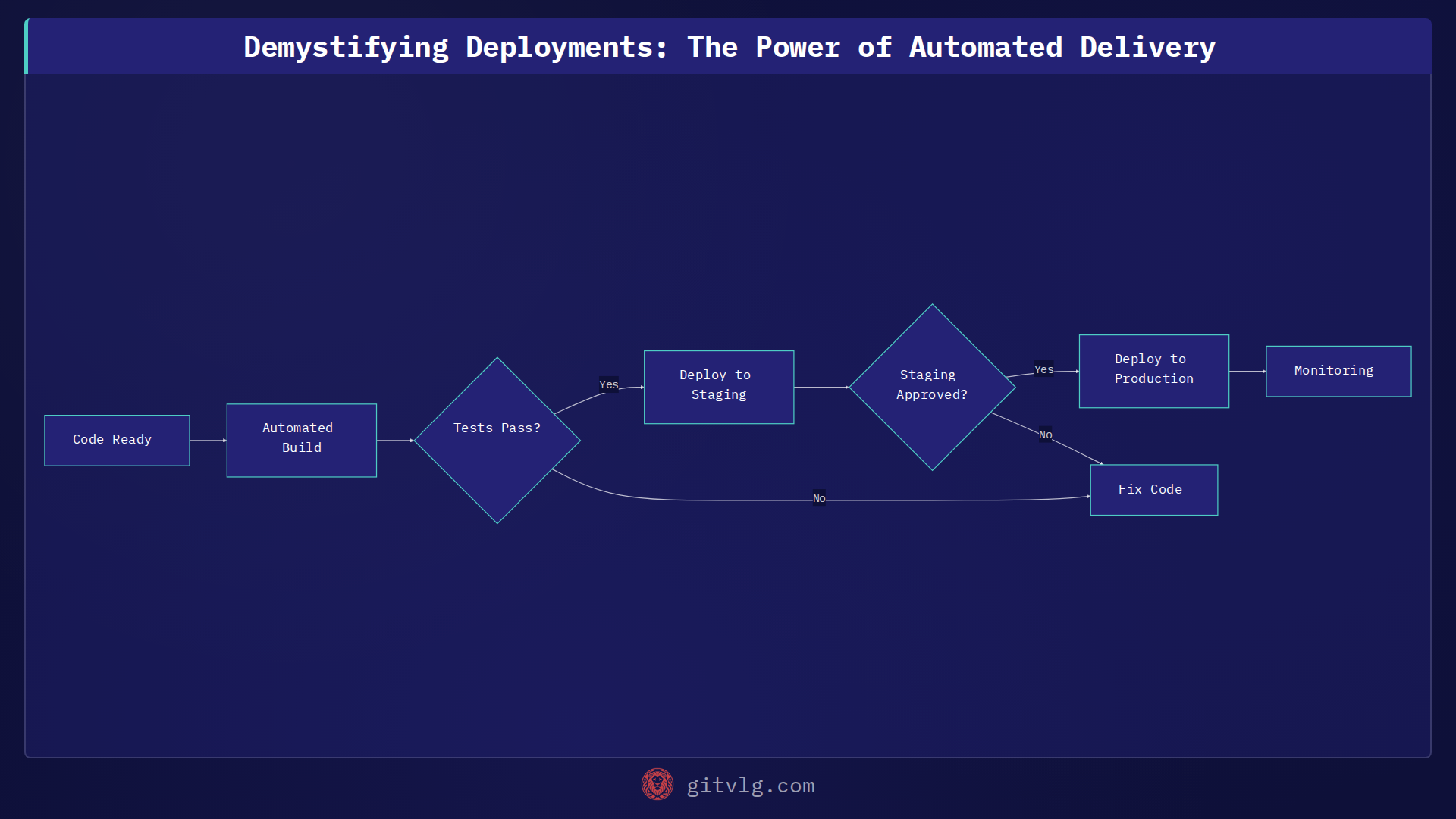Click the Yes label after Tests Pass?
The image size is (1456, 819).
pyautogui.click(x=609, y=384)
